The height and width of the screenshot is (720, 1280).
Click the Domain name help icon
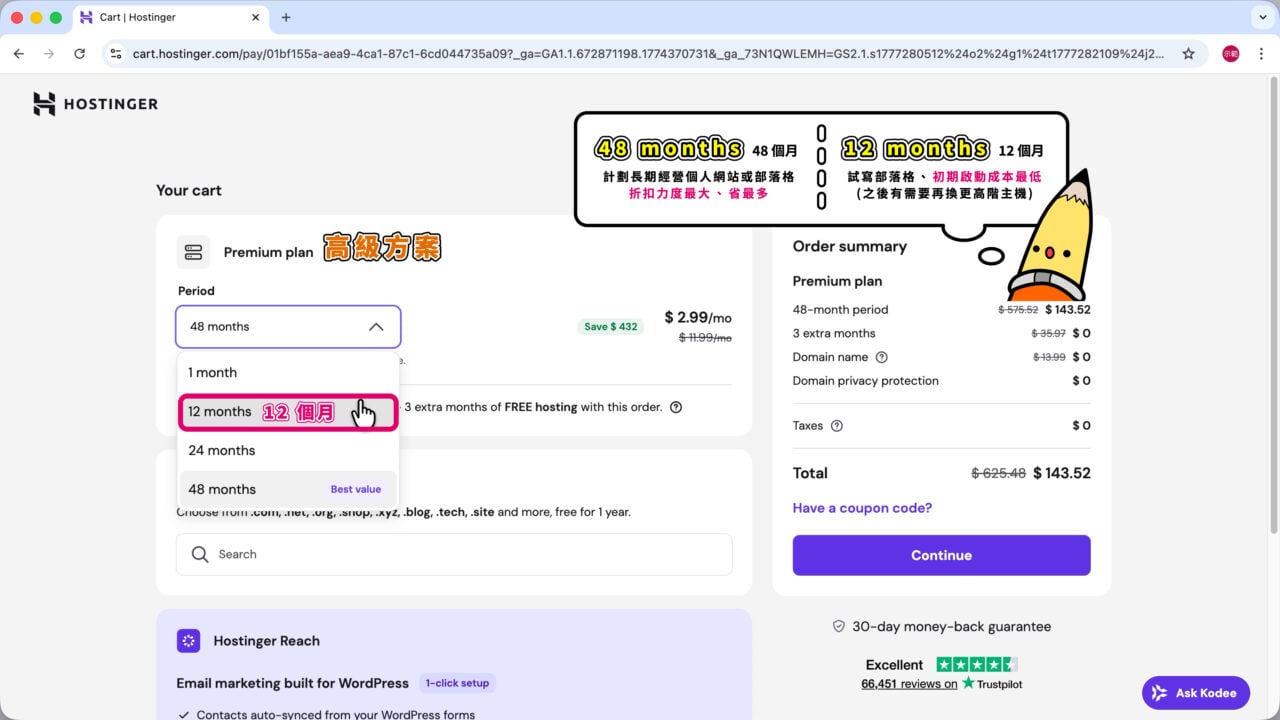881,357
